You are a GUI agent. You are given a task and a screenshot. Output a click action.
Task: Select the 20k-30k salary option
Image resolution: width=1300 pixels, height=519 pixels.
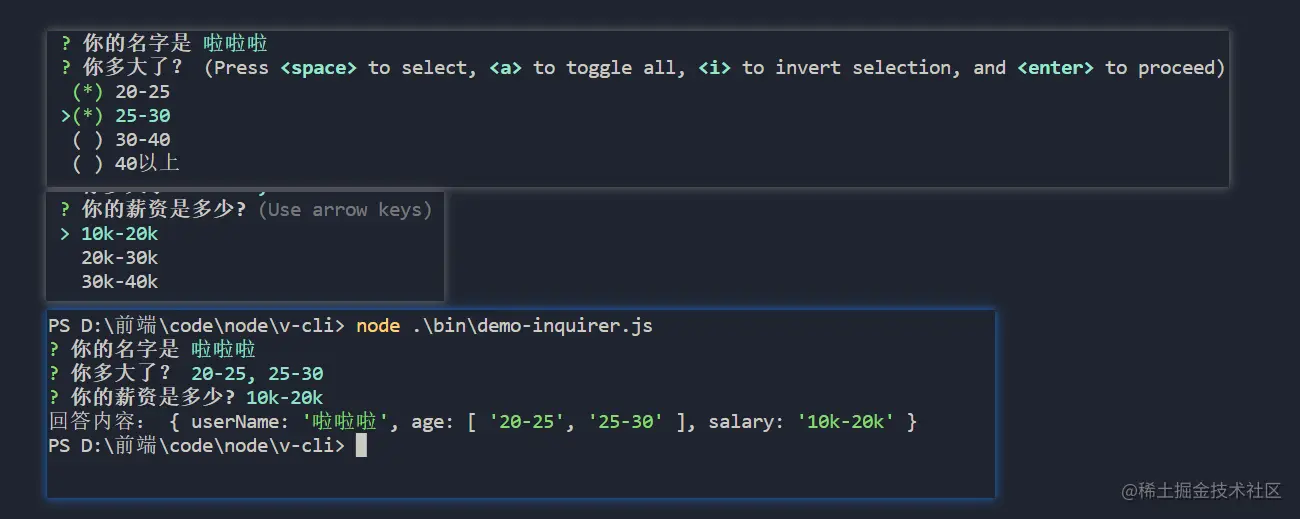(119, 258)
